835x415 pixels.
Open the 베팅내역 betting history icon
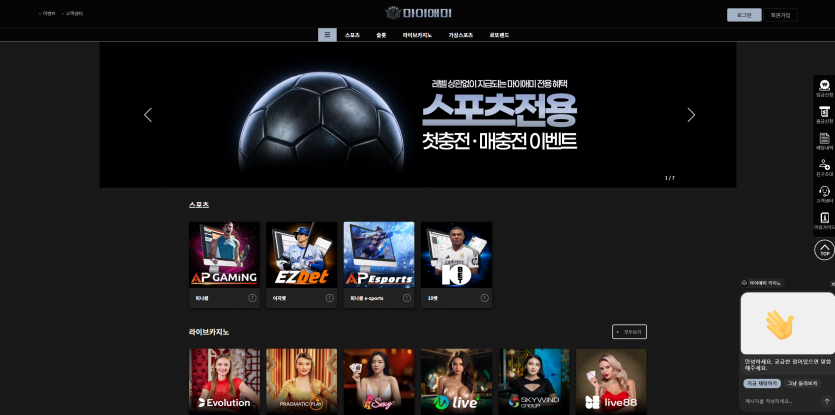[824, 142]
